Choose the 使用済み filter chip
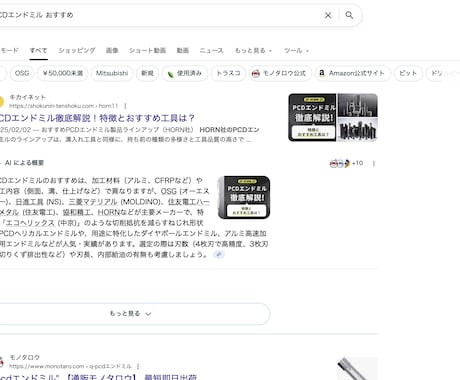460x380 pixels. click(x=185, y=73)
